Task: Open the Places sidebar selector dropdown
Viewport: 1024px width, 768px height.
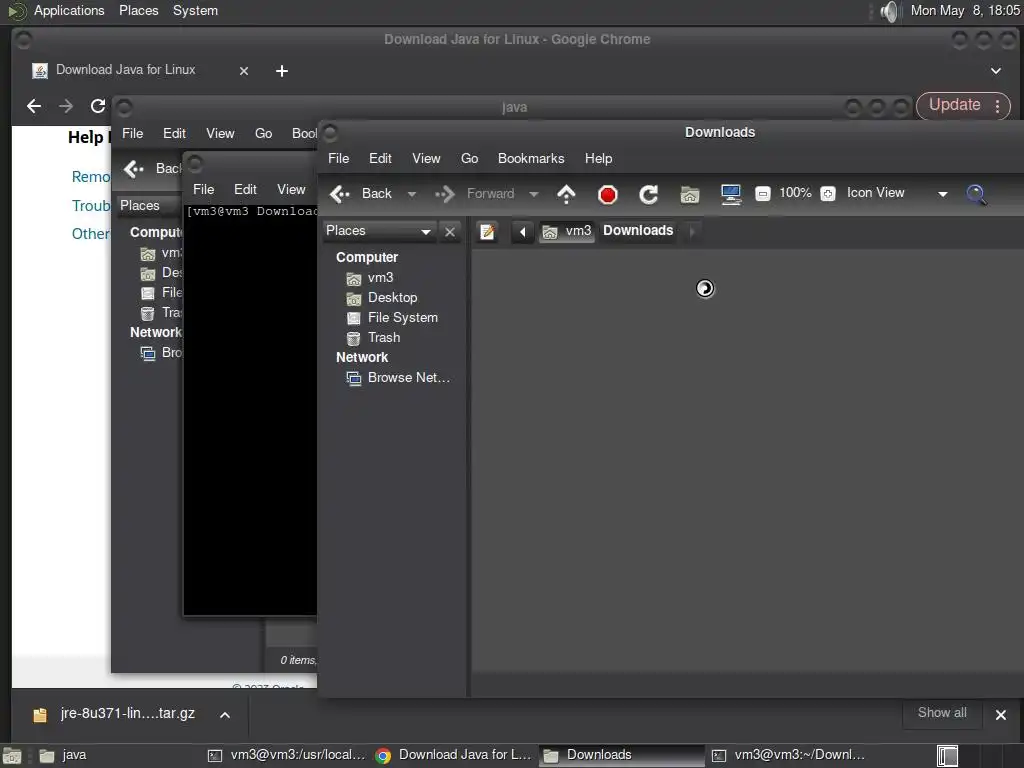Action: (379, 231)
